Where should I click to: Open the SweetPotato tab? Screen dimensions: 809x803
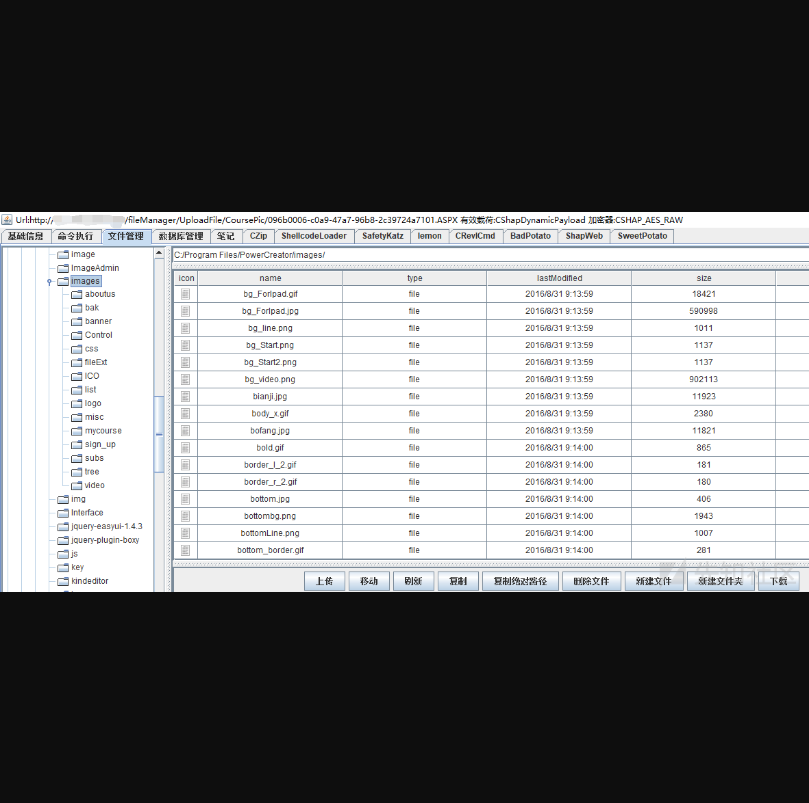click(643, 236)
